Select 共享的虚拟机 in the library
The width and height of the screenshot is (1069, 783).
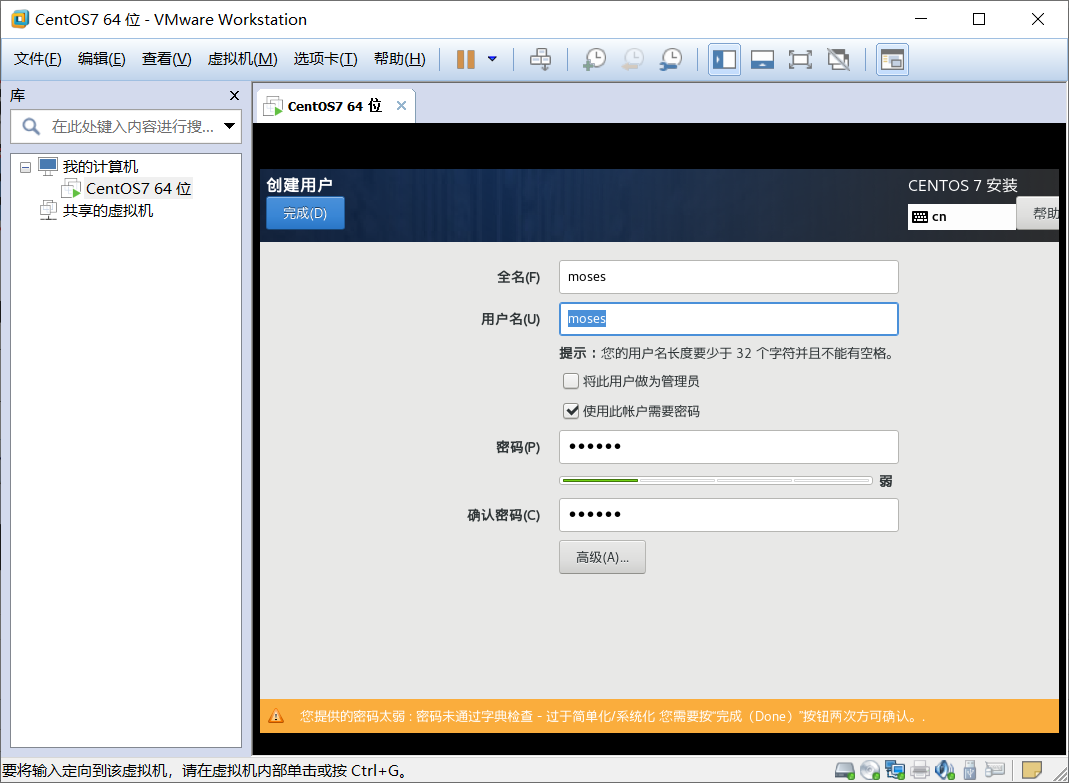click(x=108, y=211)
